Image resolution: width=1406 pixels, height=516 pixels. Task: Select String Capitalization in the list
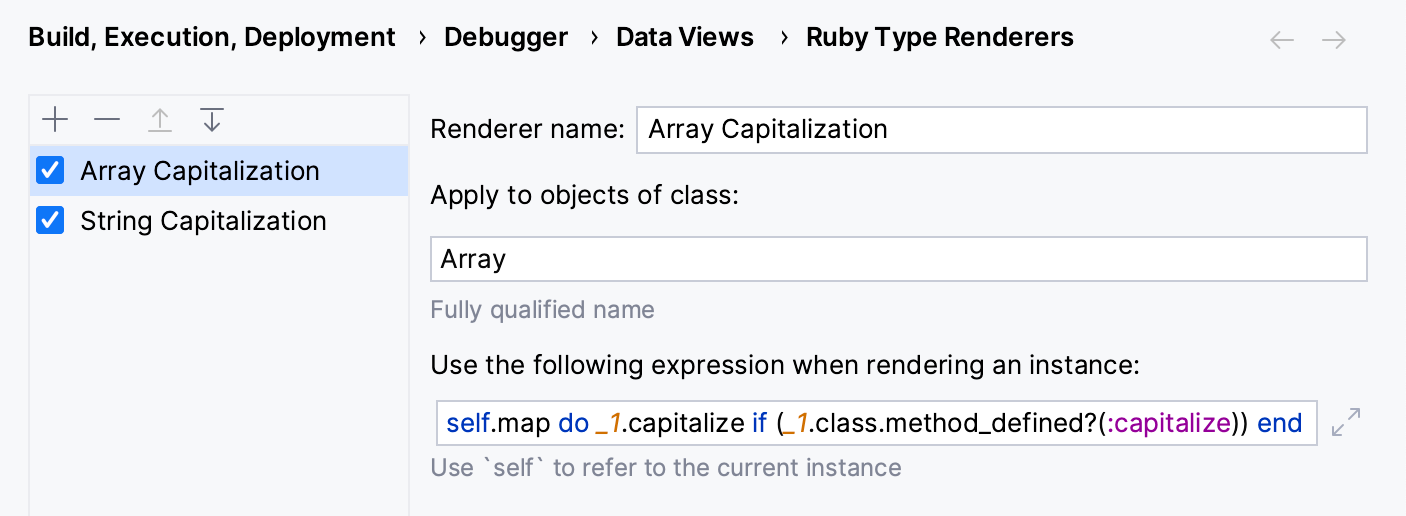(x=203, y=221)
